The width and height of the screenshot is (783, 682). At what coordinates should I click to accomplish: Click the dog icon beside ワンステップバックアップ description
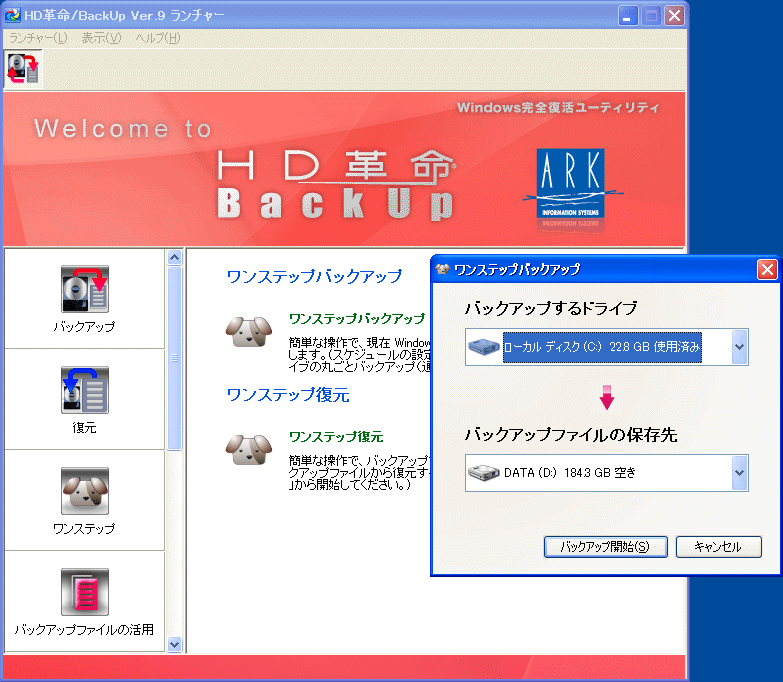pyautogui.click(x=249, y=332)
